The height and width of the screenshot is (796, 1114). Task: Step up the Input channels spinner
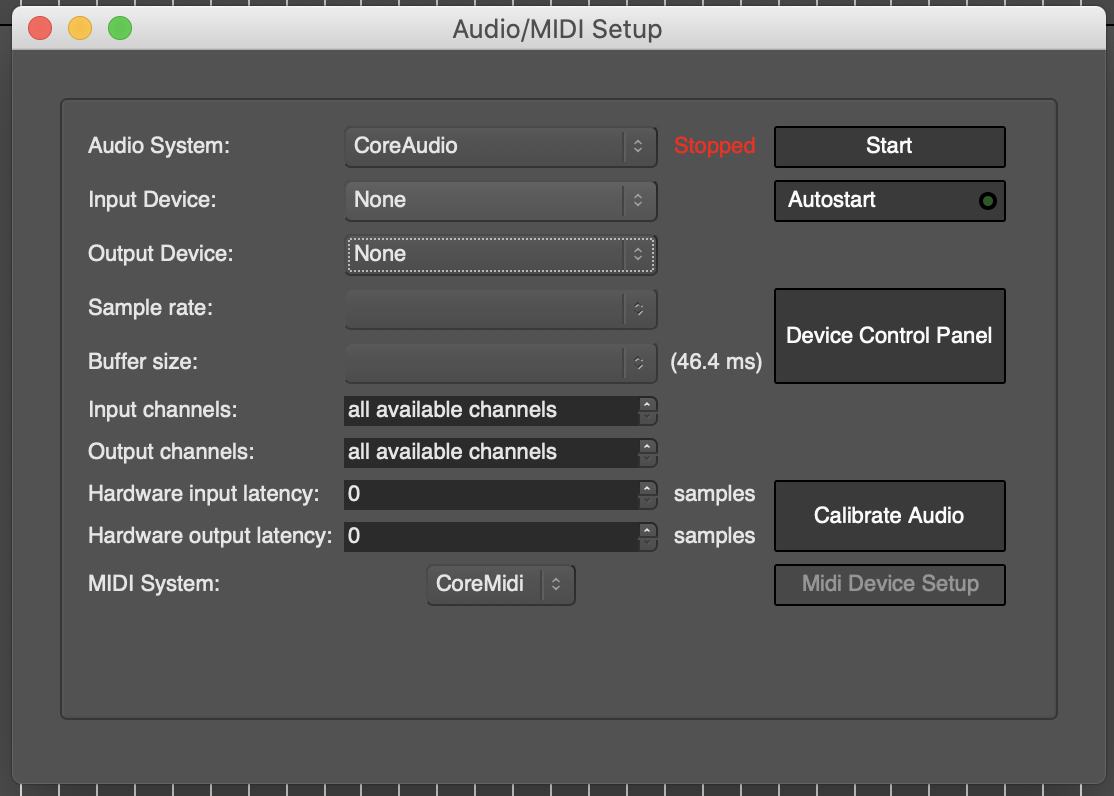pos(648,404)
